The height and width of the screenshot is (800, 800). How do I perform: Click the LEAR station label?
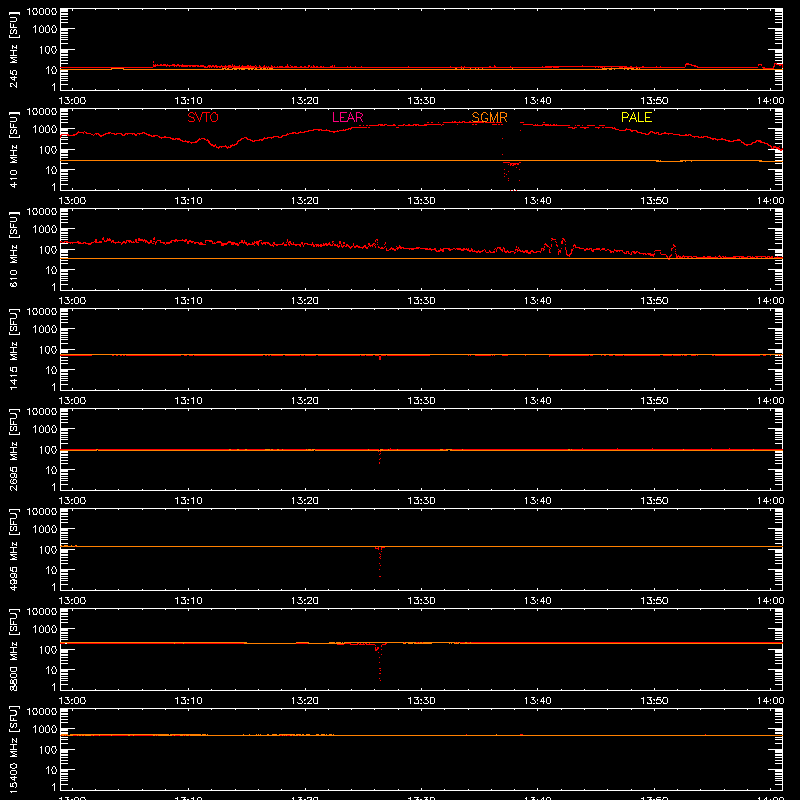click(347, 117)
